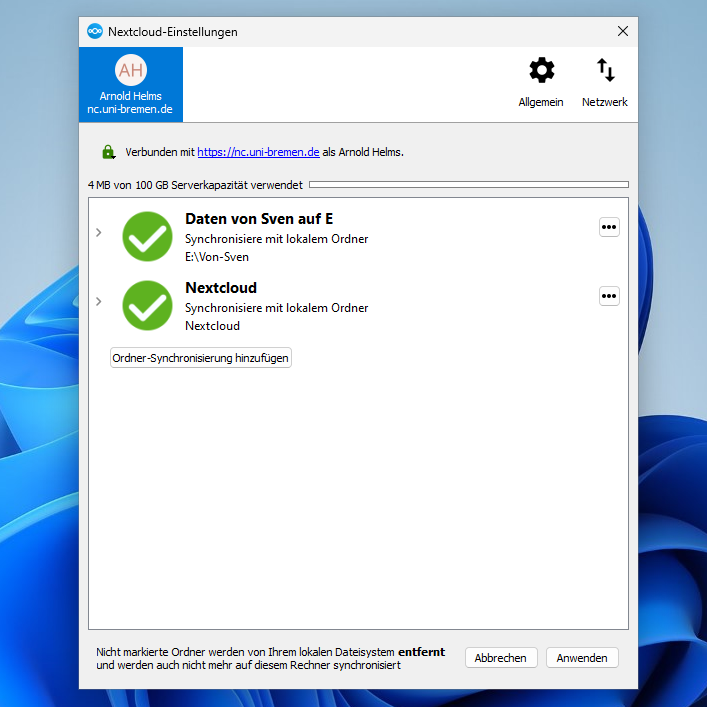Viewport: 707px width, 707px height.
Task: Expand the Nextcloud sync folder tree
Action: point(98,302)
